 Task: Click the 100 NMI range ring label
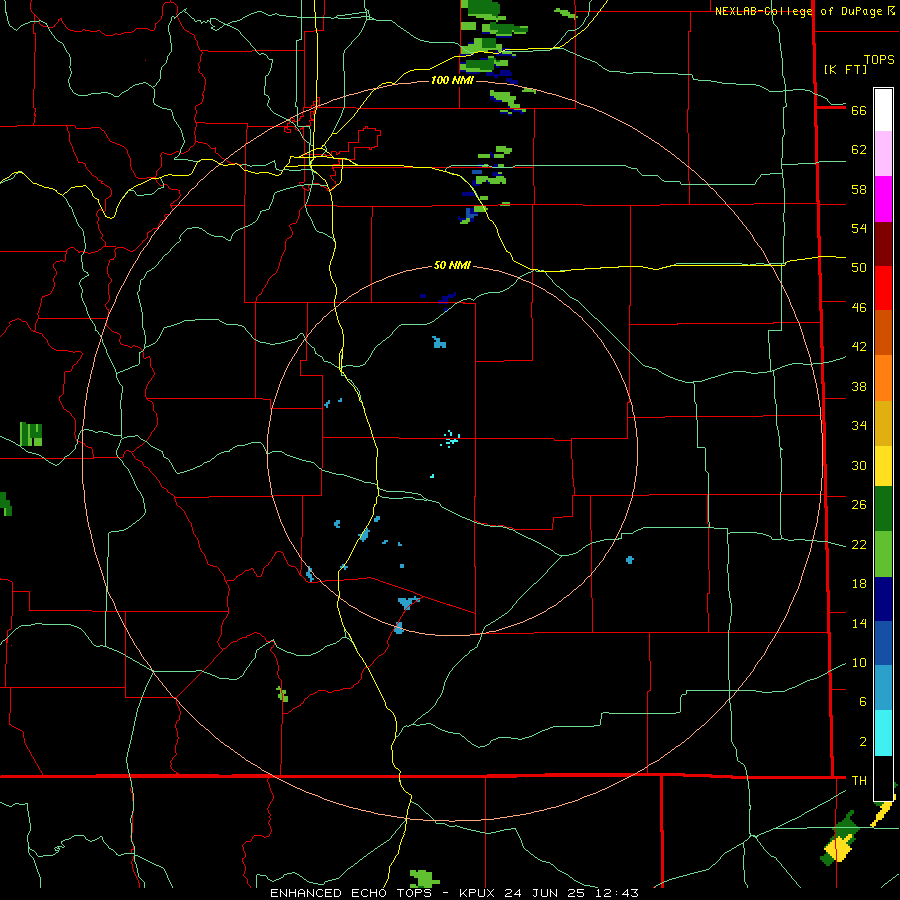[452, 80]
